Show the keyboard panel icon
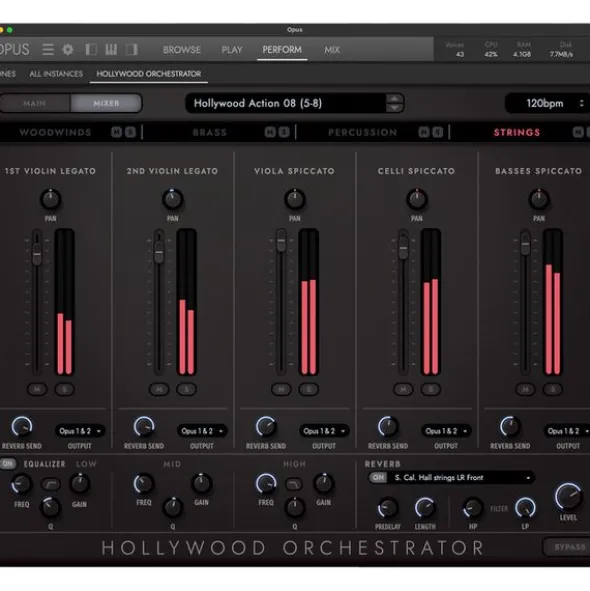The height and width of the screenshot is (591, 590). (x=111, y=50)
